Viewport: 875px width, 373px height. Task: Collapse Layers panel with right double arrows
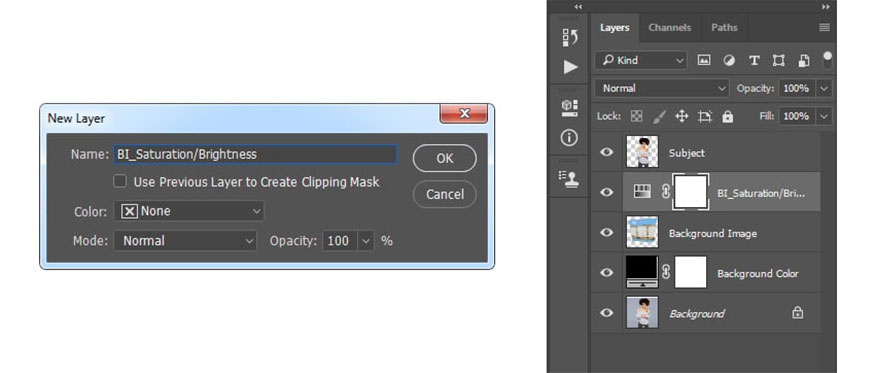pyautogui.click(x=826, y=7)
